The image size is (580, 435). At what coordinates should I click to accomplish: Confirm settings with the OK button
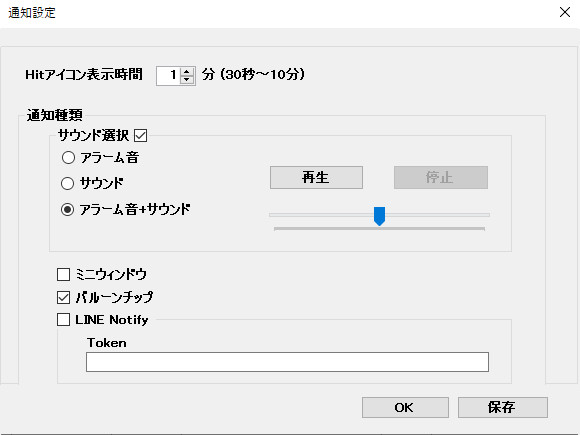[x=405, y=407]
